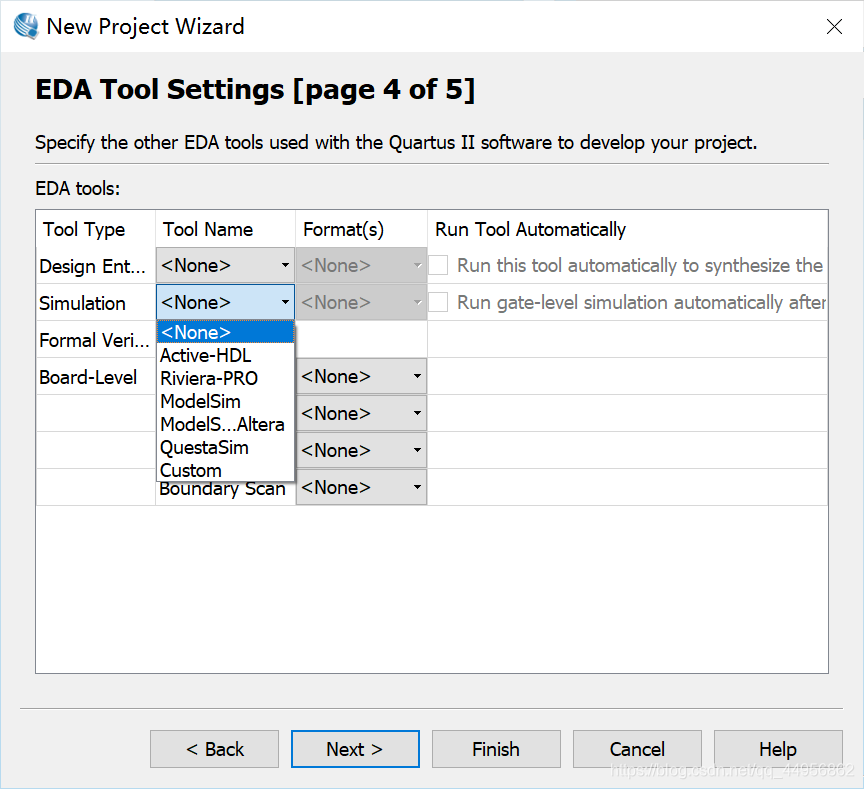Click the Format(s) column header

click(x=361, y=229)
